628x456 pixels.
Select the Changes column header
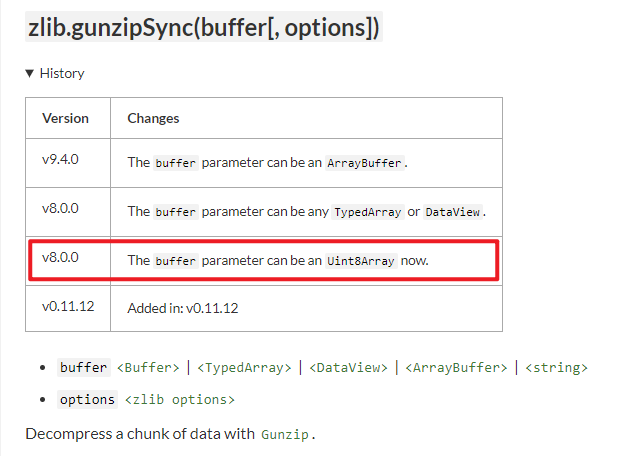153,118
